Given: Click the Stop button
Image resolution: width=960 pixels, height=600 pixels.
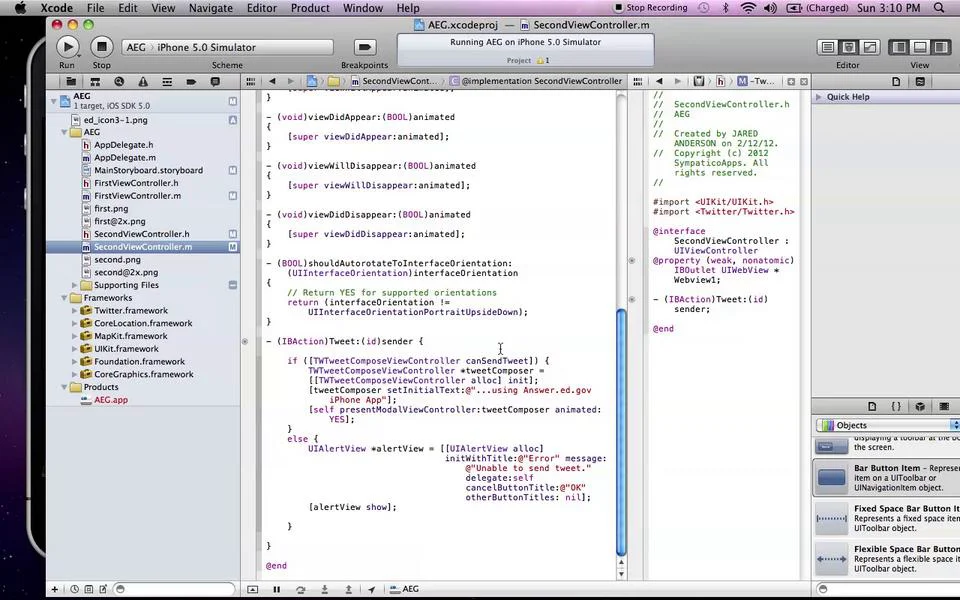Looking at the screenshot, I should click(x=102, y=47).
